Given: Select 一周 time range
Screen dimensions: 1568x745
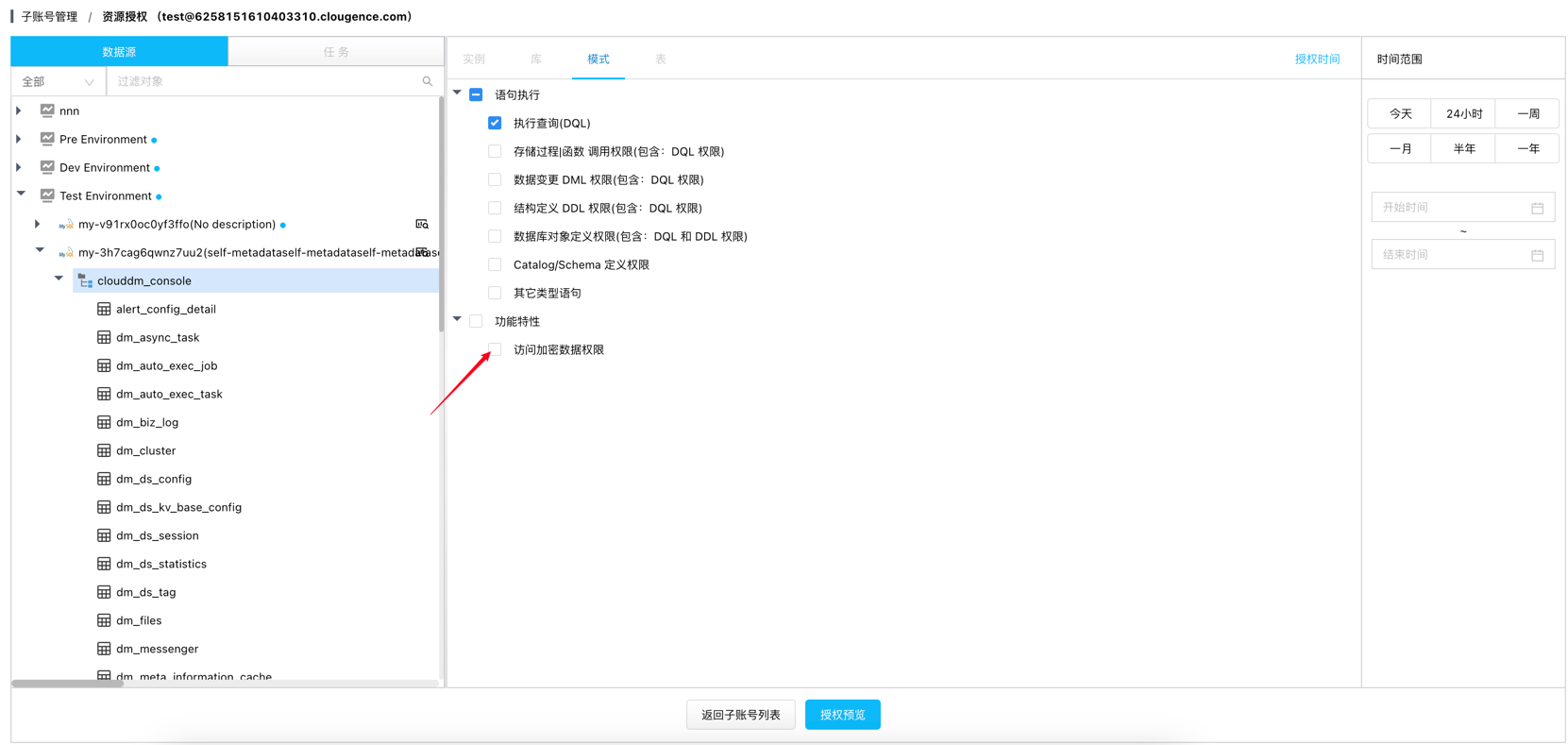Looking at the screenshot, I should [1527, 113].
